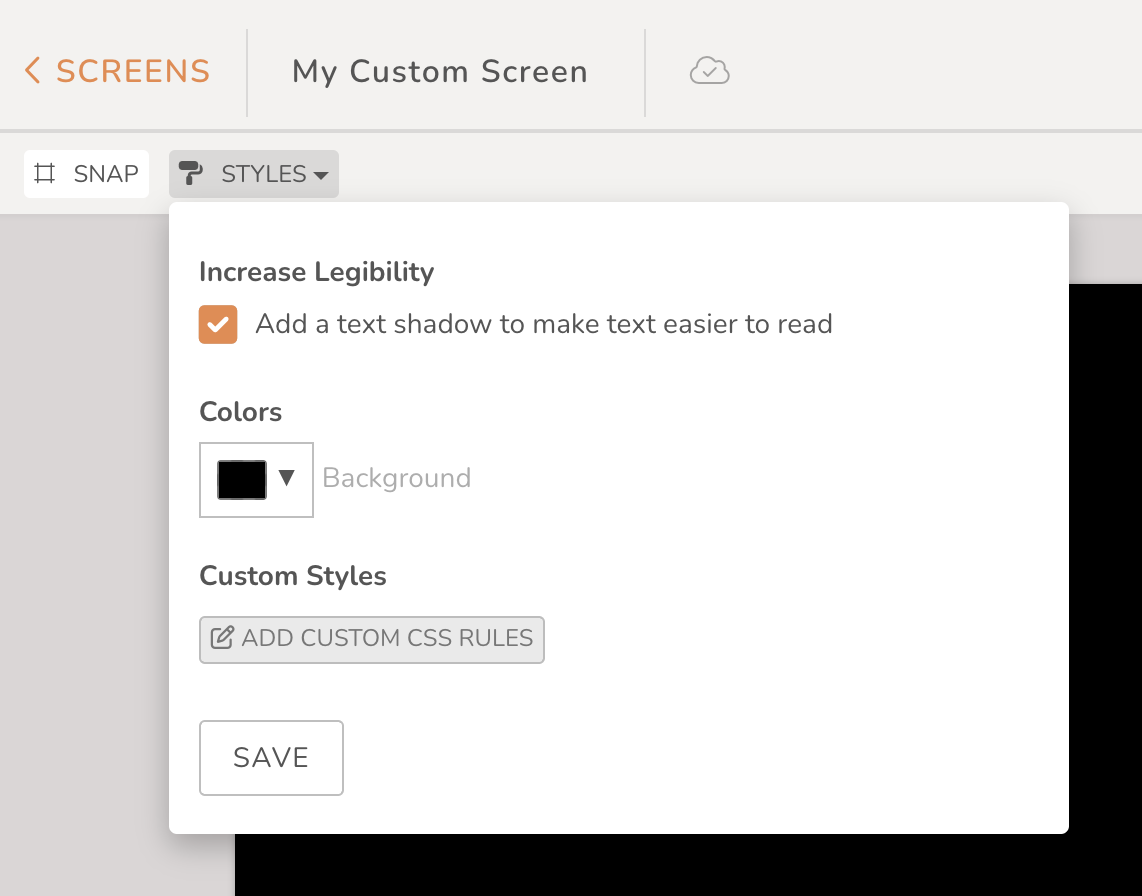Click the pencil icon inside Add Custom CSS Rules
The image size is (1142, 896).
[224, 639]
